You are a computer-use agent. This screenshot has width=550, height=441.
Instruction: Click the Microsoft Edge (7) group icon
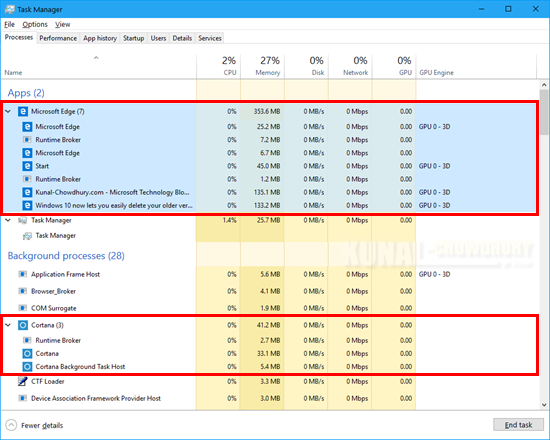[23, 112]
